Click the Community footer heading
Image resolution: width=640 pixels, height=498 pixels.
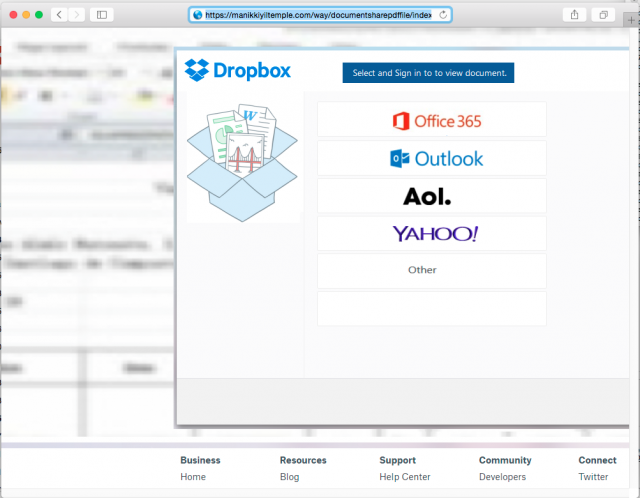505,460
